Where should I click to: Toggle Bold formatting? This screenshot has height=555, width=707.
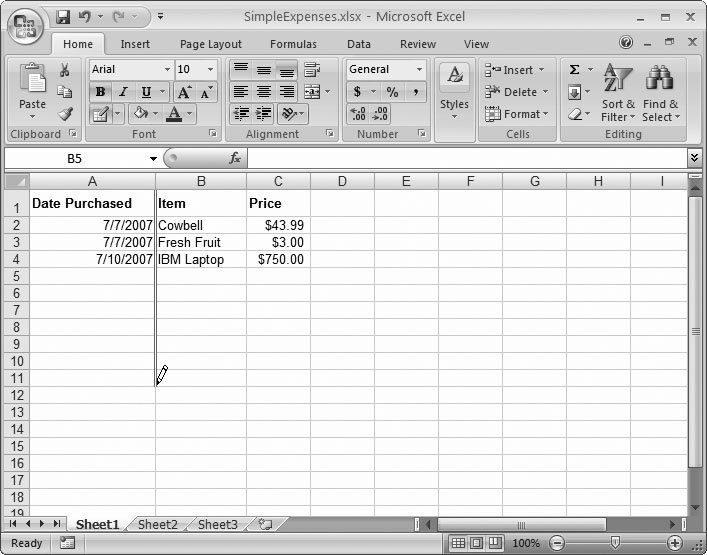tap(101, 92)
